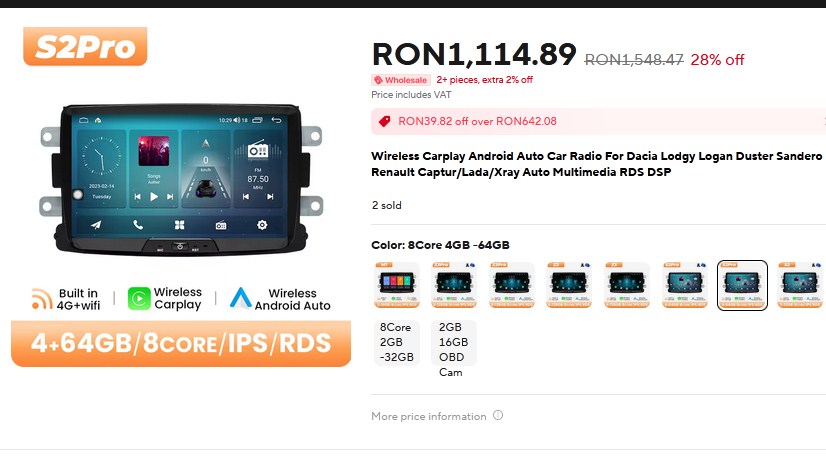Click the product title text
The image size is (826, 464).
point(596,164)
